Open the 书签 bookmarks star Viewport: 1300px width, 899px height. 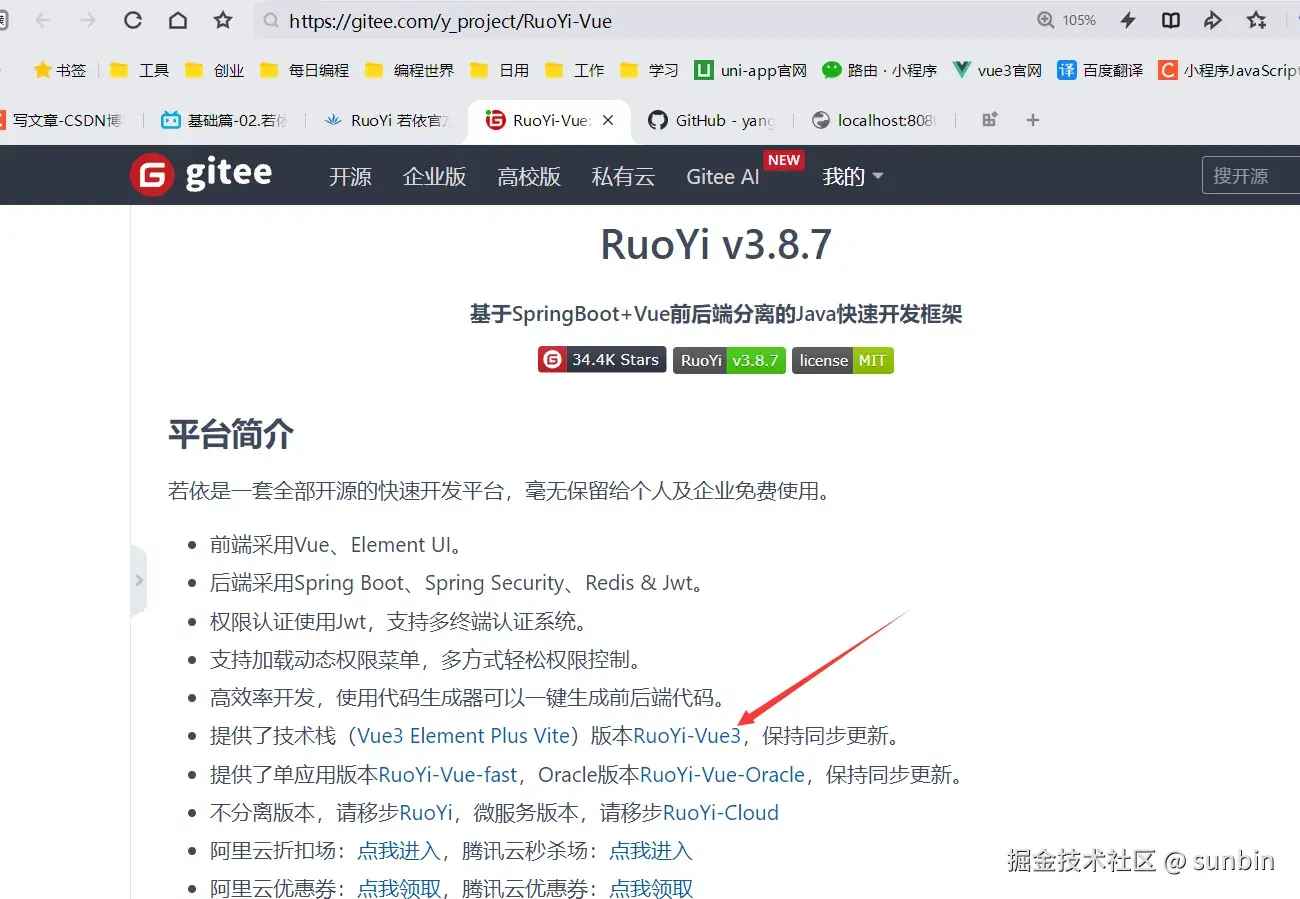60,70
